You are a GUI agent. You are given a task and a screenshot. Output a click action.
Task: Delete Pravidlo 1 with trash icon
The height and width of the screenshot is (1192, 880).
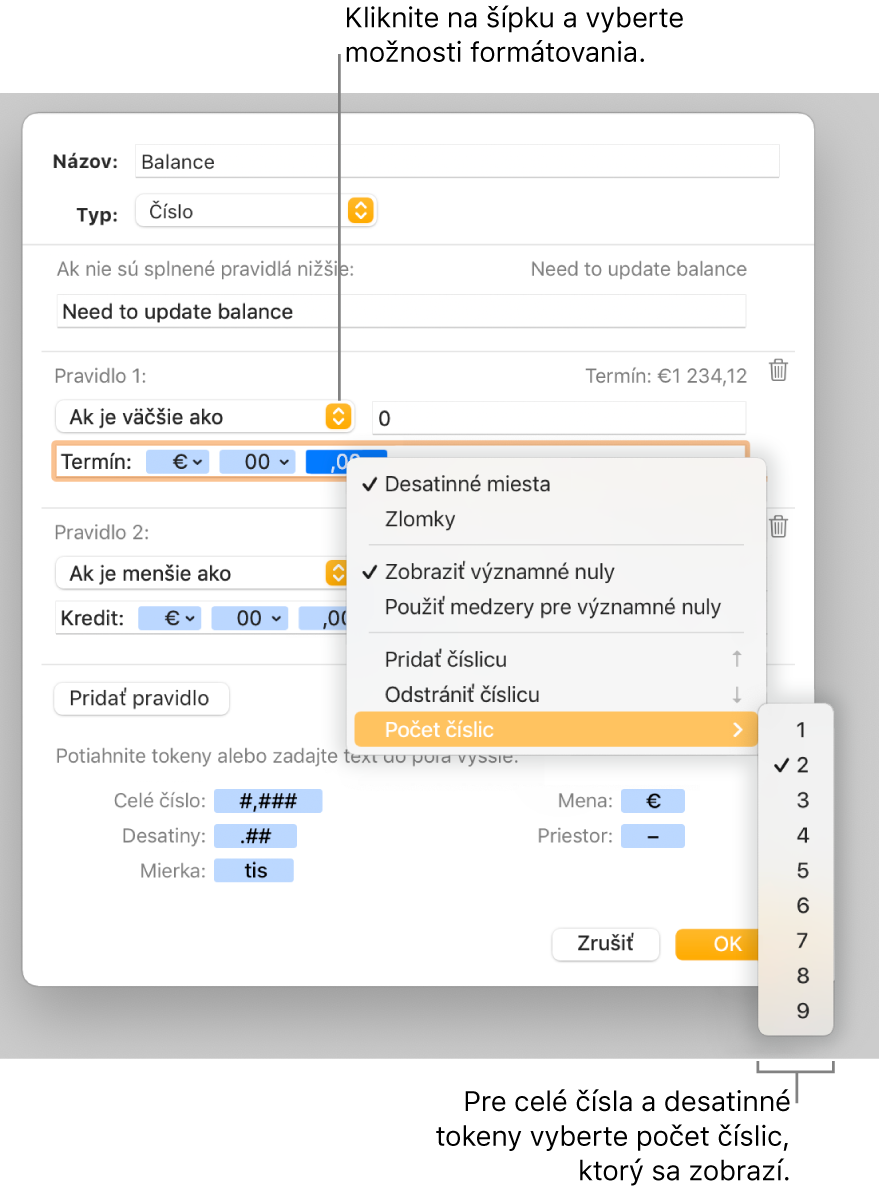pos(778,370)
